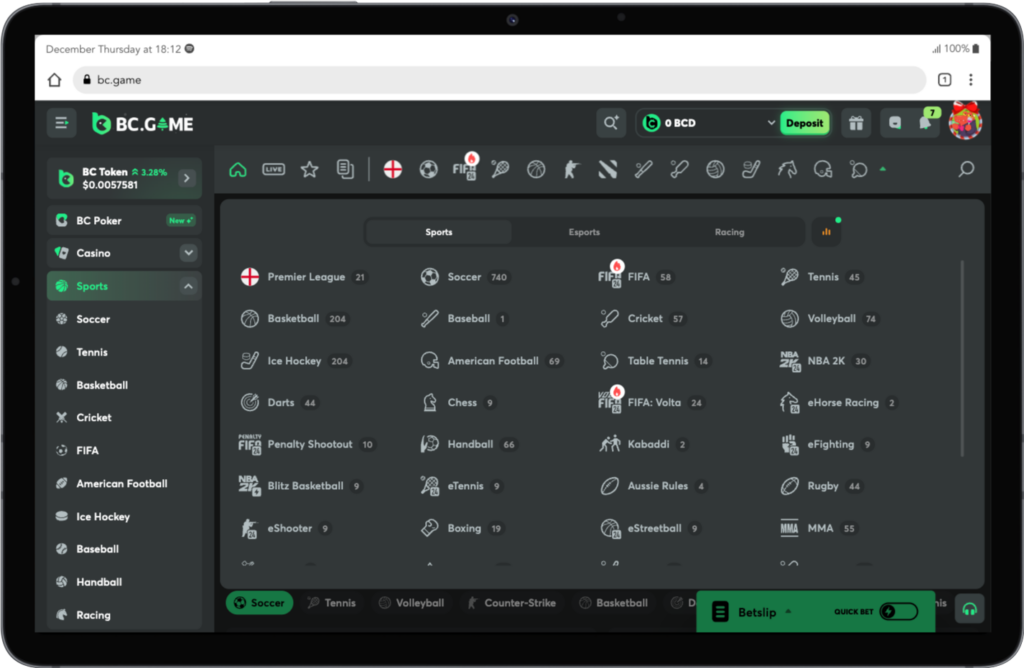Image resolution: width=1024 pixels, height=668 pixels.
Task: Select the ice hockey icon in sports toolbar
Action: click(751, 170)
